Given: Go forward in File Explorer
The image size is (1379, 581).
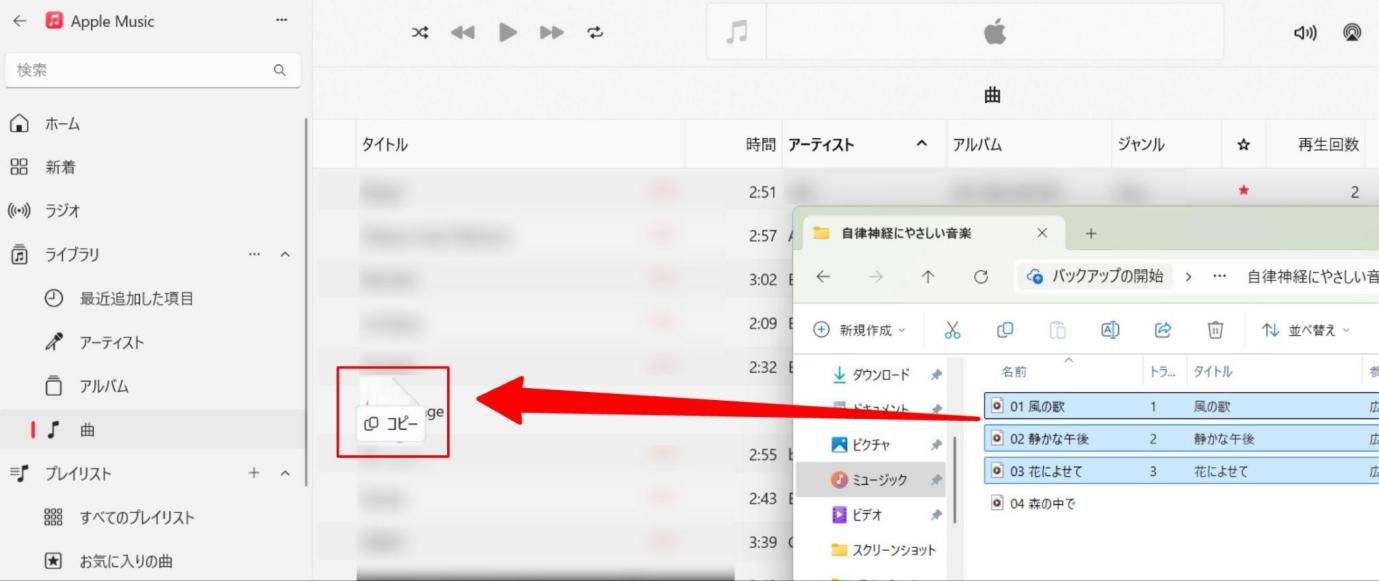Looking at the screenshot, I should pyautogui.click(x=875, y=277).
